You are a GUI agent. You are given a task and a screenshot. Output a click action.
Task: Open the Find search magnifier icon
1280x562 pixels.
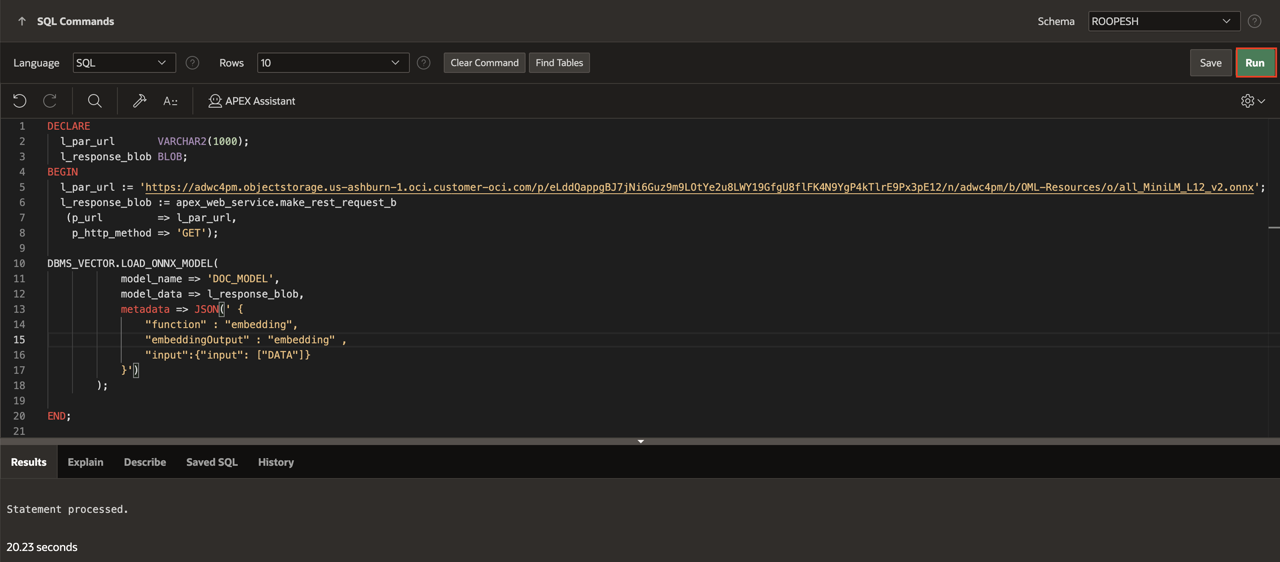click(x=95, y=101)
